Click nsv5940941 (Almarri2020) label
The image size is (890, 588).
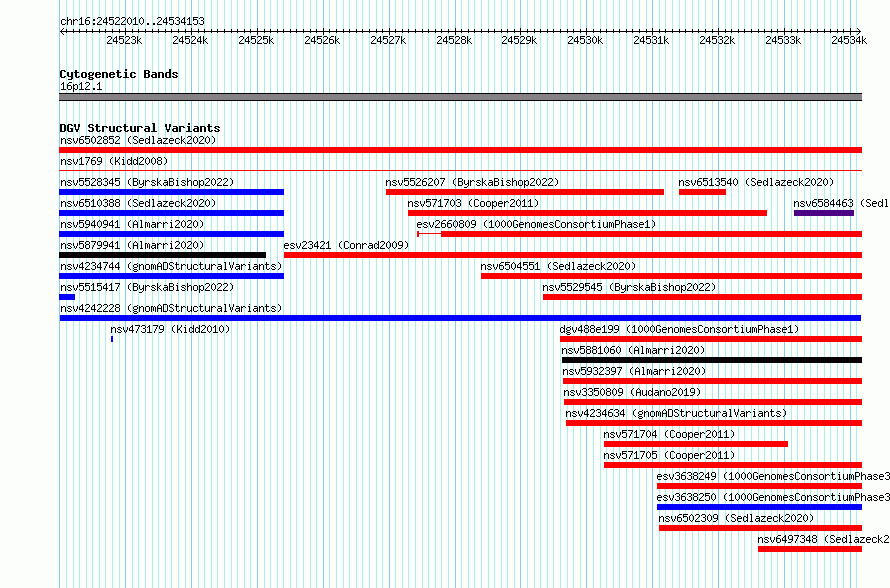[x=132, y=224]
